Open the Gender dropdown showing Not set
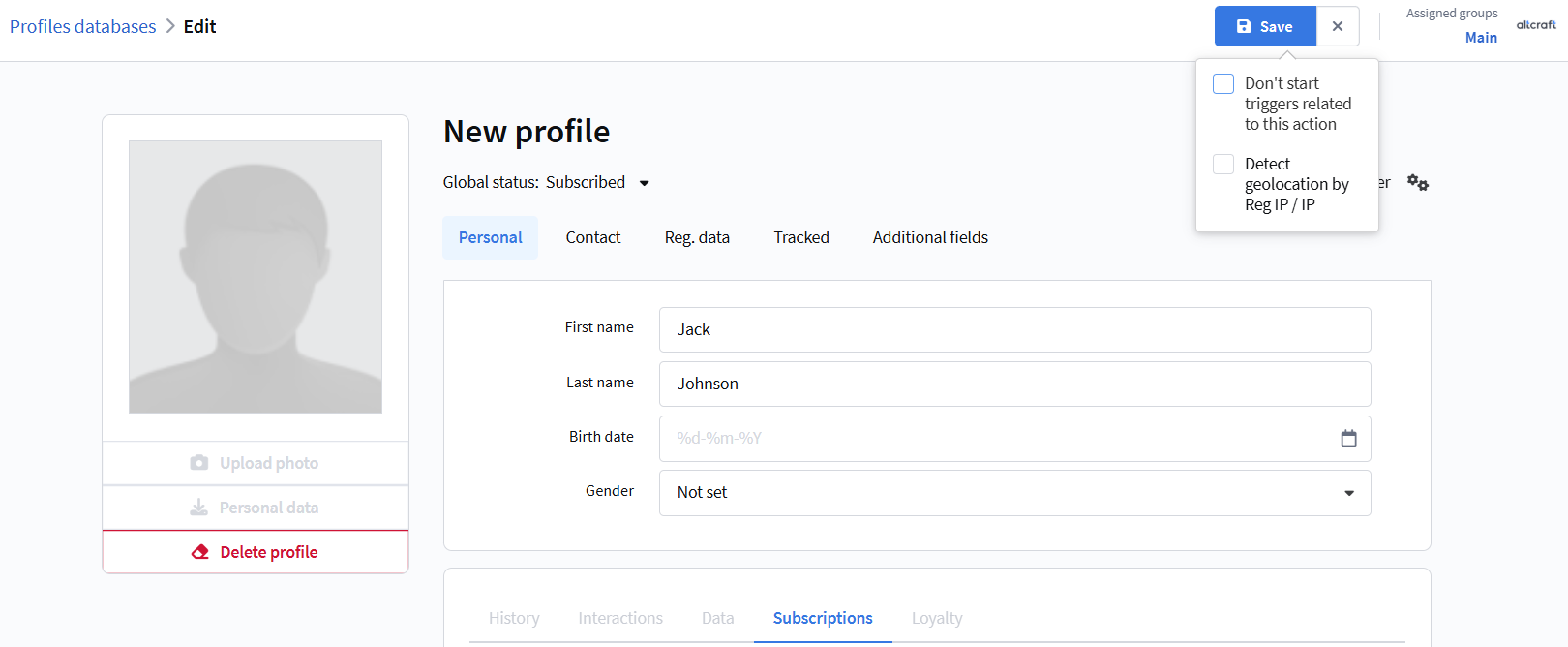1568x647 pixels. click(x=1014, y=493)
